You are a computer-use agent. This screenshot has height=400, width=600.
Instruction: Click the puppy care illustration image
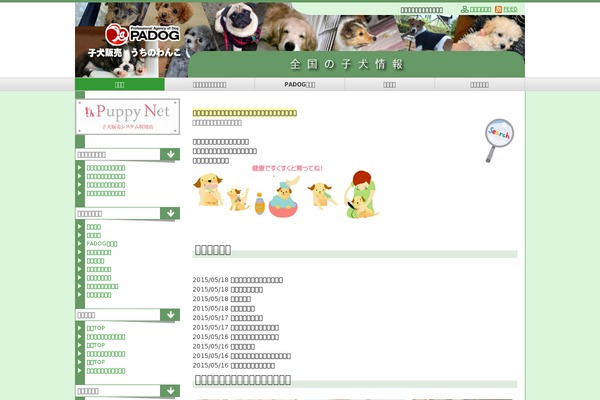click(x=286, y=191)
